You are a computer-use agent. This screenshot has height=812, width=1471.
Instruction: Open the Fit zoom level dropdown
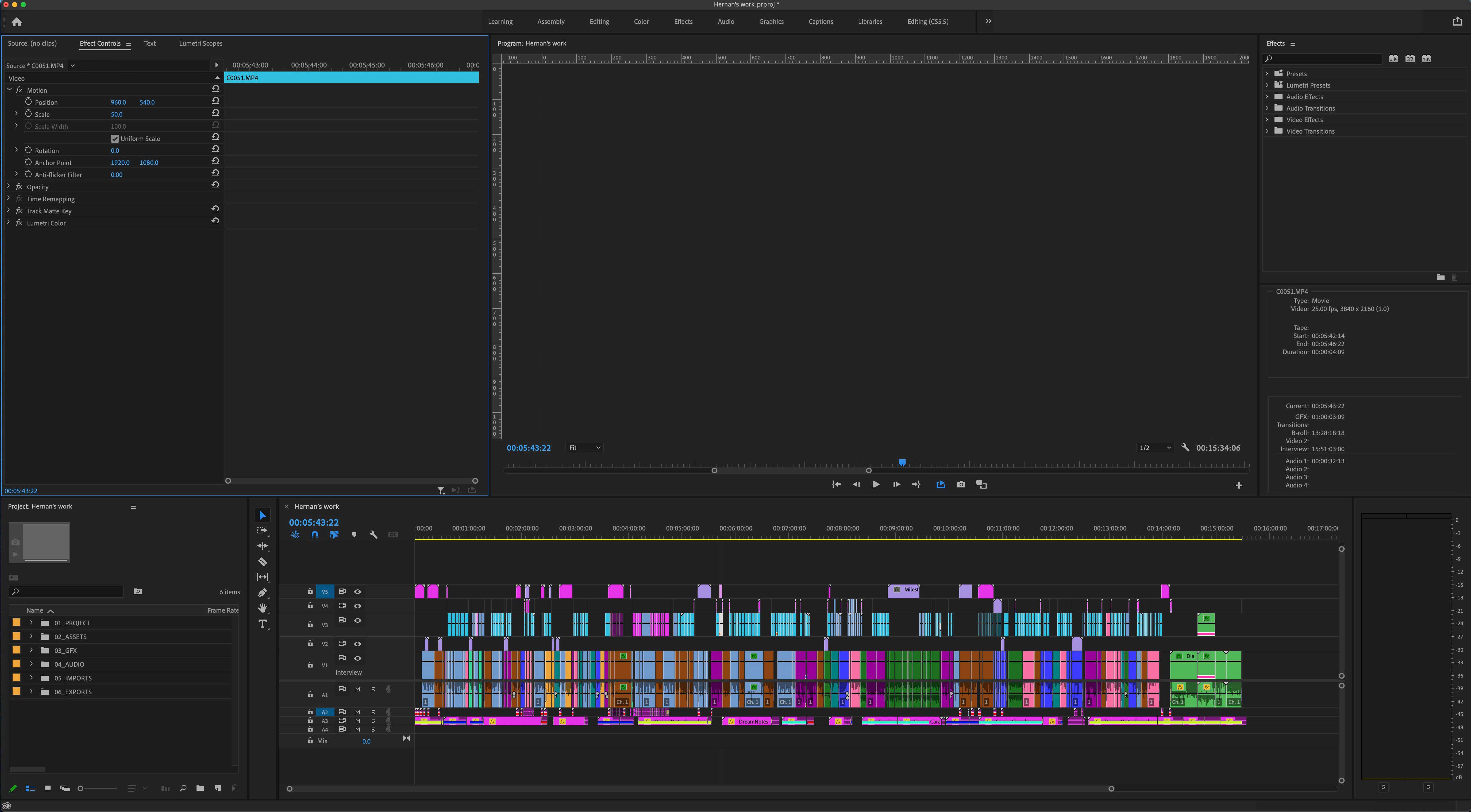pos(584,448)
